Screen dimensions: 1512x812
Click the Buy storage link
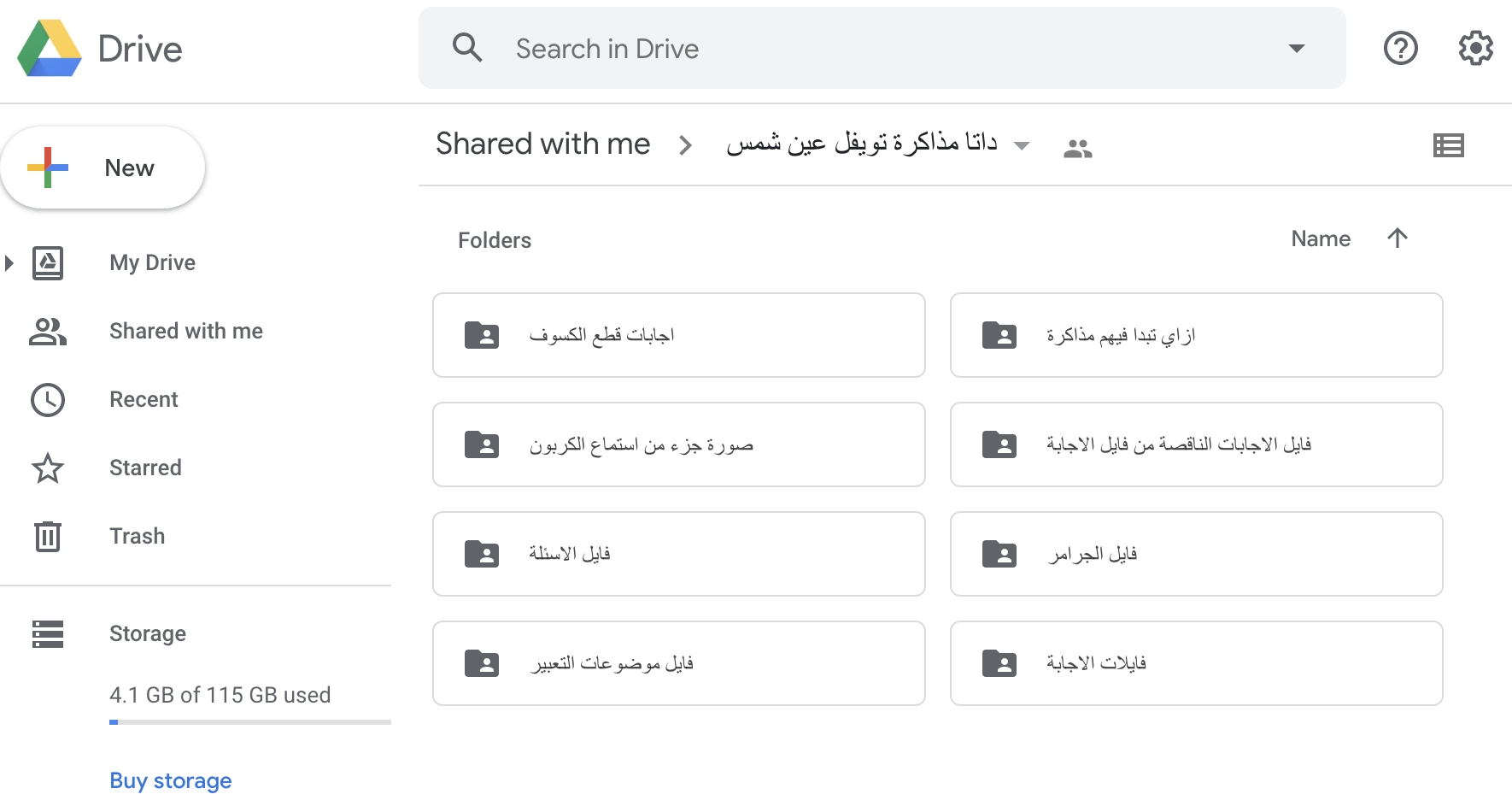tap(170, 780)
